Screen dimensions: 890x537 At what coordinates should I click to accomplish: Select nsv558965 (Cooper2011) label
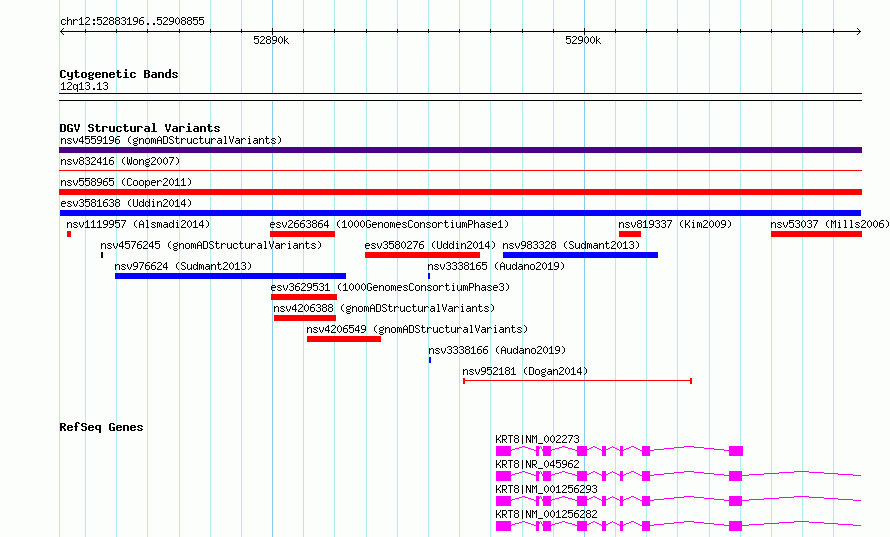click(x=126, y=182)
